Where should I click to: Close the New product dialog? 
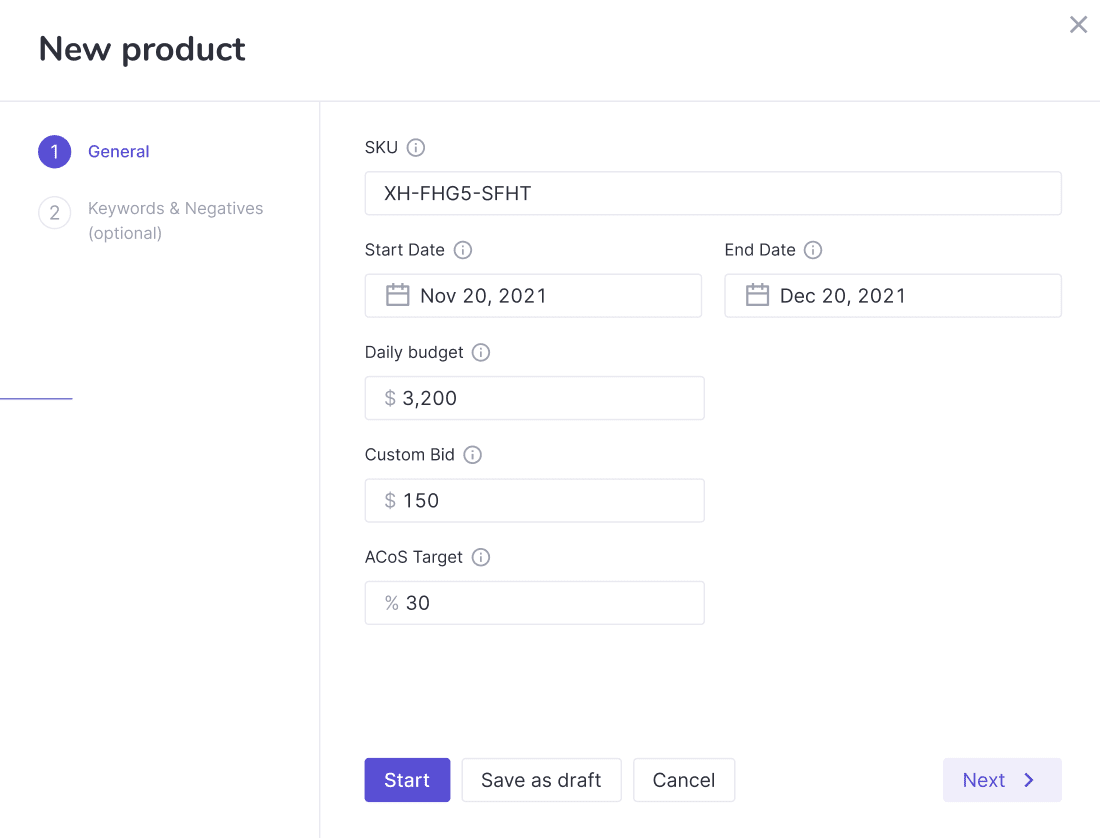(x=1078, y=24)
